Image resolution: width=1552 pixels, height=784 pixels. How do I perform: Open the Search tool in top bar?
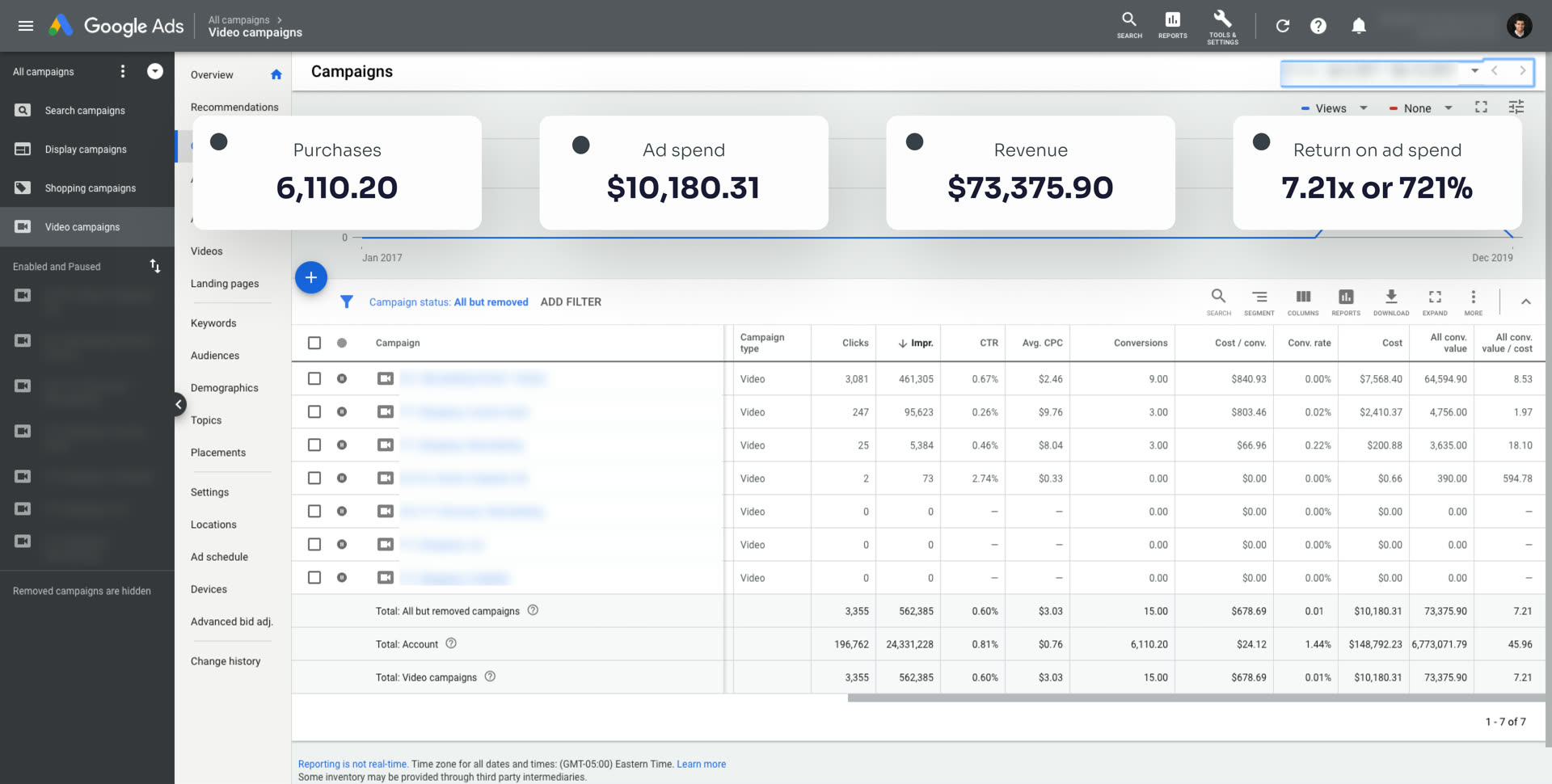(1129, 25)
